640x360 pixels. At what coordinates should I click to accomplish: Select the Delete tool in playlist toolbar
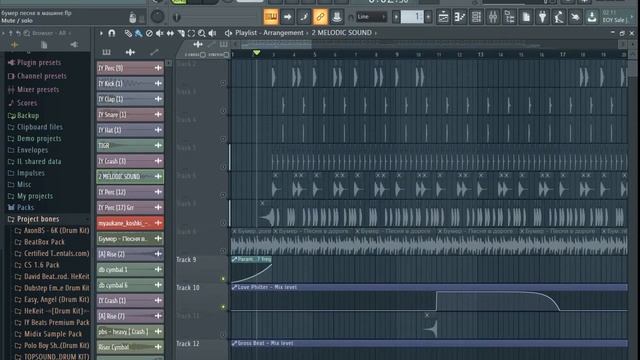pos(149,33)
